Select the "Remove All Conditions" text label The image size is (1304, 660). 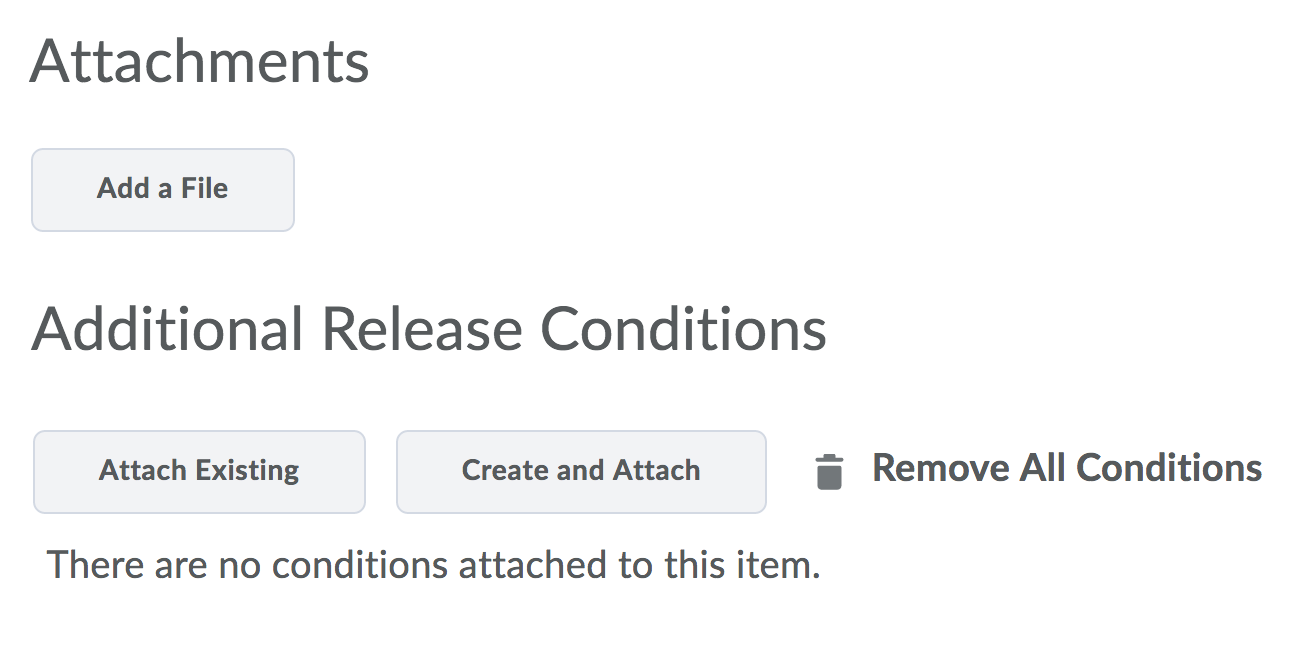1066,468
